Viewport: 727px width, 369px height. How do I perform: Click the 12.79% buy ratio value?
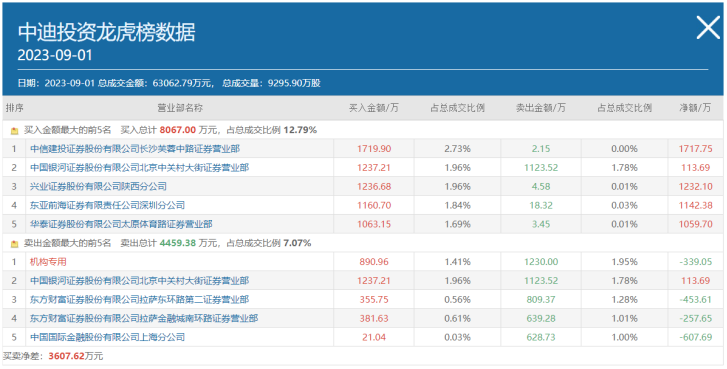coord(300,130)
